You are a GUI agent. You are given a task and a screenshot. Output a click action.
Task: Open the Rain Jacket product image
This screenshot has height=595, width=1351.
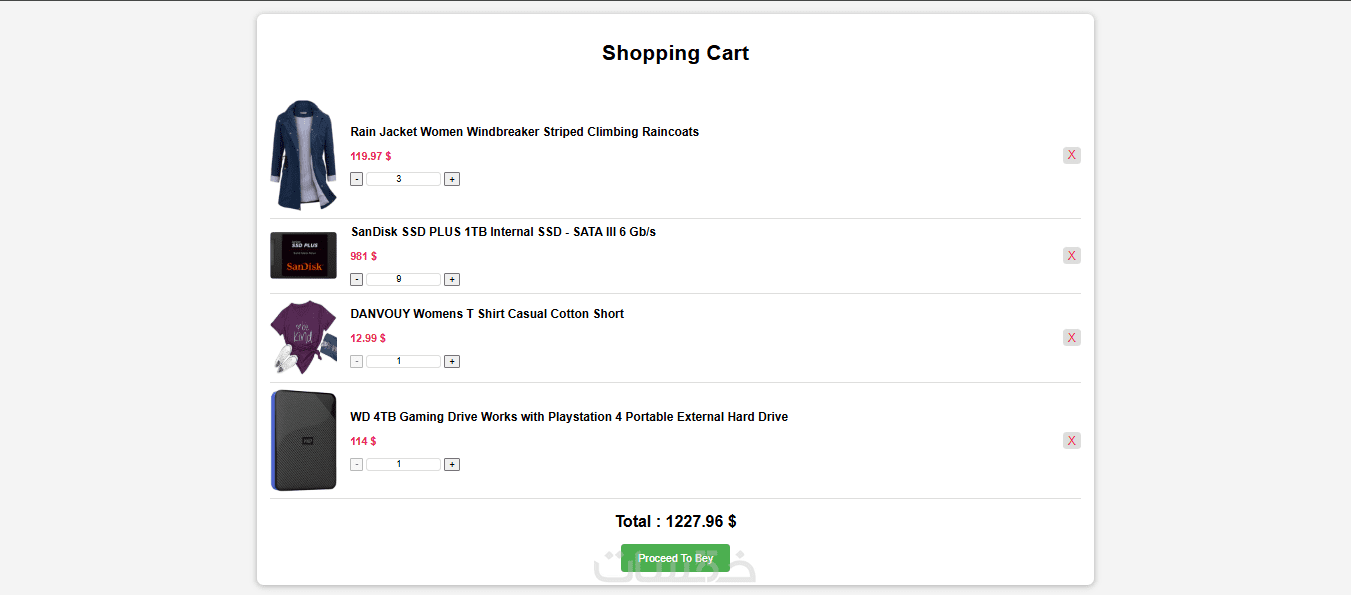pos(303,155)
